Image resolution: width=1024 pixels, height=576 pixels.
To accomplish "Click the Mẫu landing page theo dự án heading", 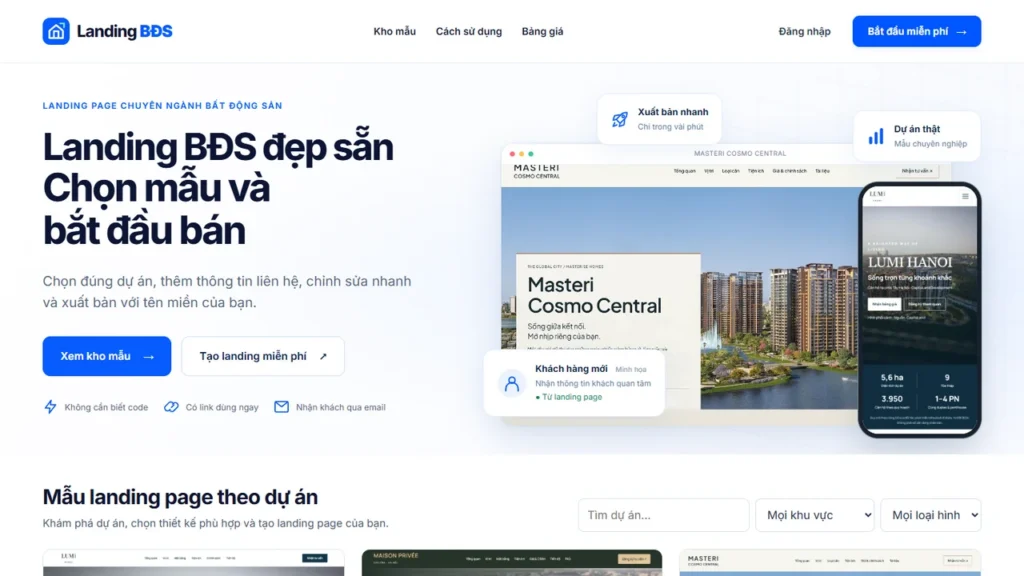I will 180,497.
